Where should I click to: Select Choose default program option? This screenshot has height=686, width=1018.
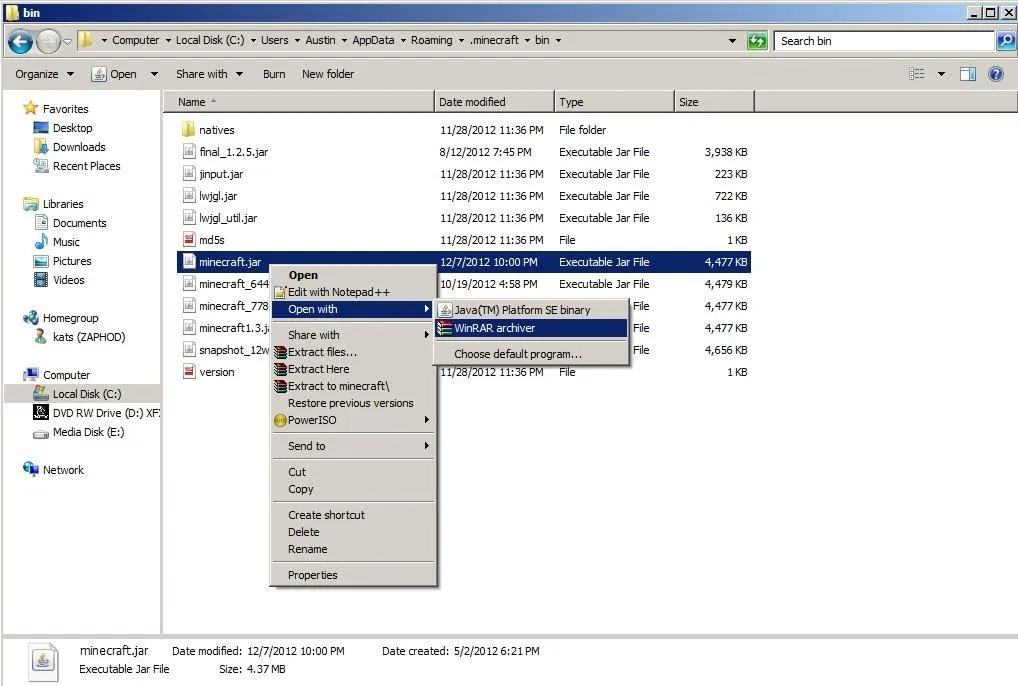click(531, 354)
